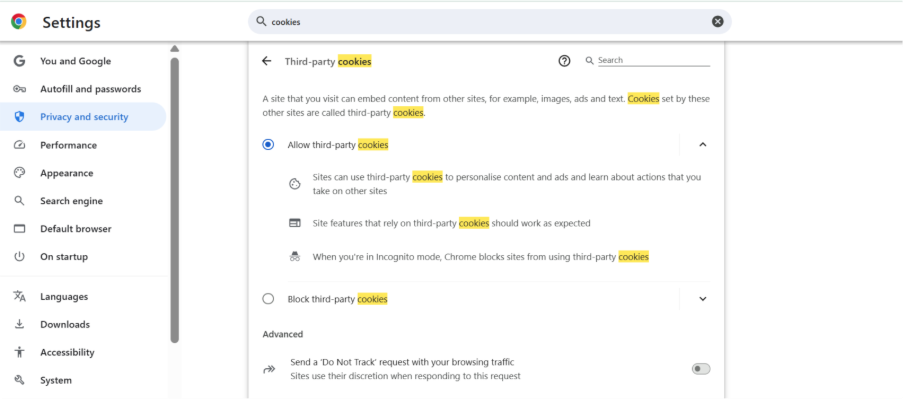This screenshot has width=903, height=399.
Task: Click the Search engine magnifier icon in the sidebar
Action: point(20,201)
